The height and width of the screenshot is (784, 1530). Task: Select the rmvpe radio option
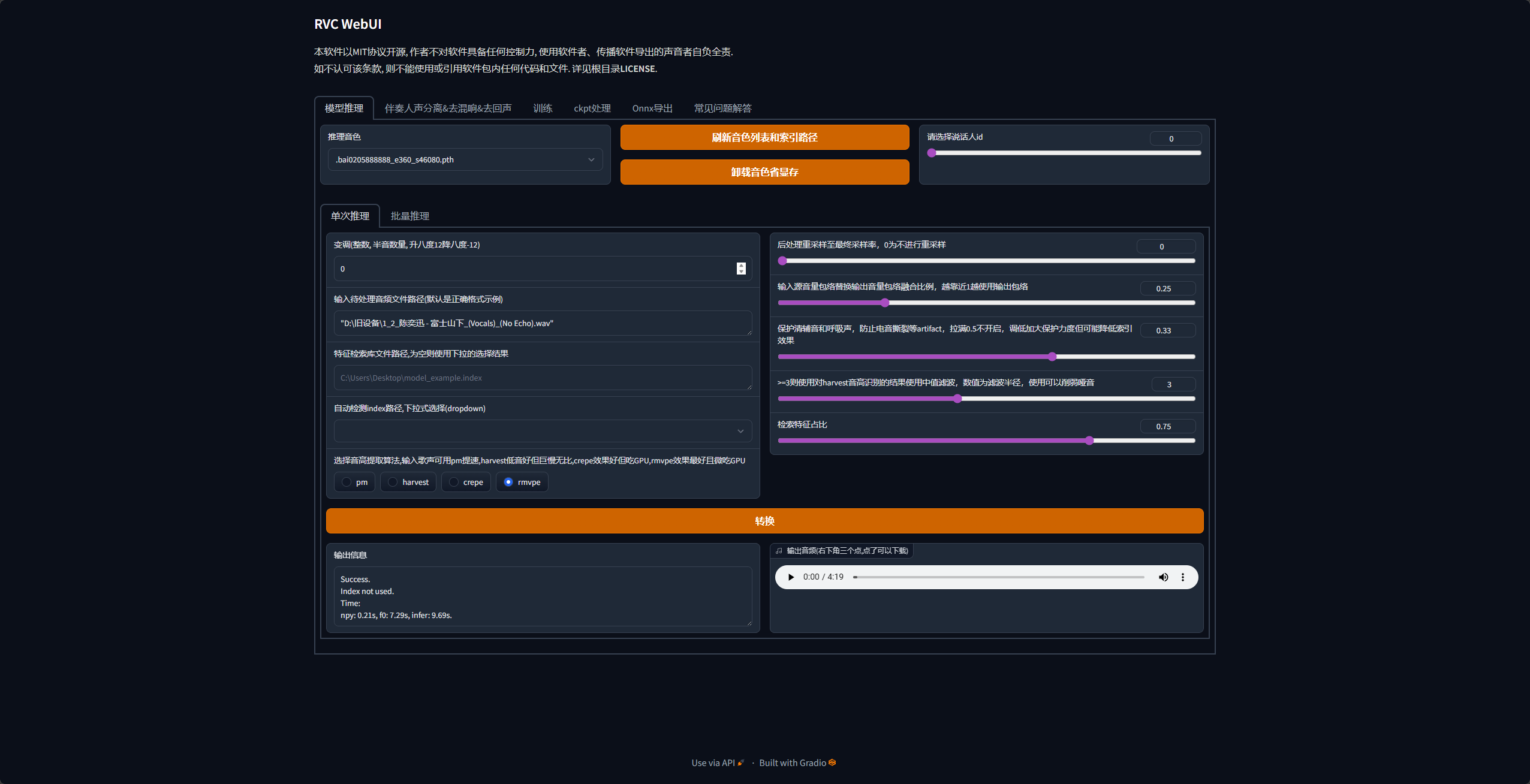(x=508, y=482)
